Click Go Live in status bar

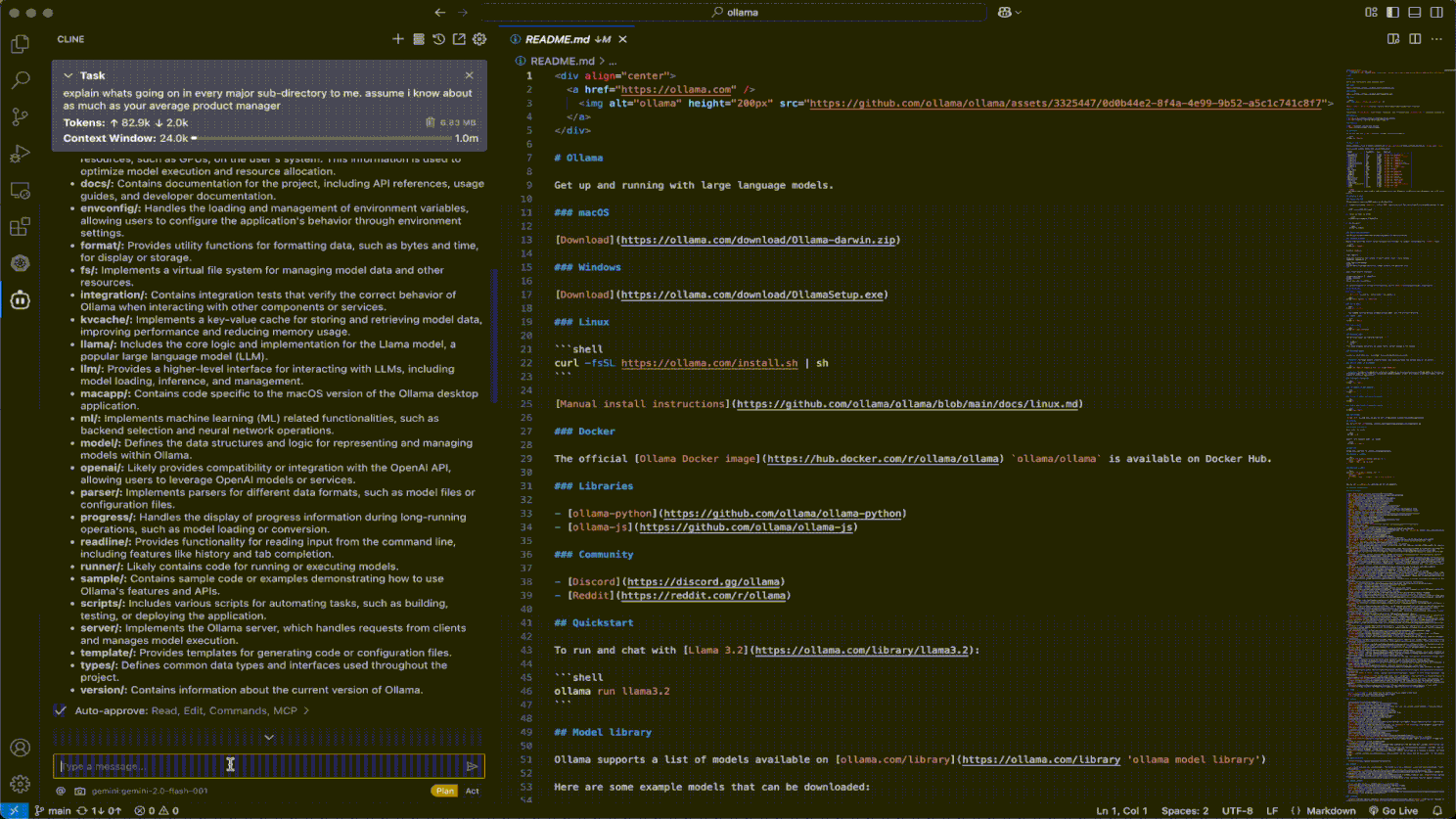pos(1393,810)
